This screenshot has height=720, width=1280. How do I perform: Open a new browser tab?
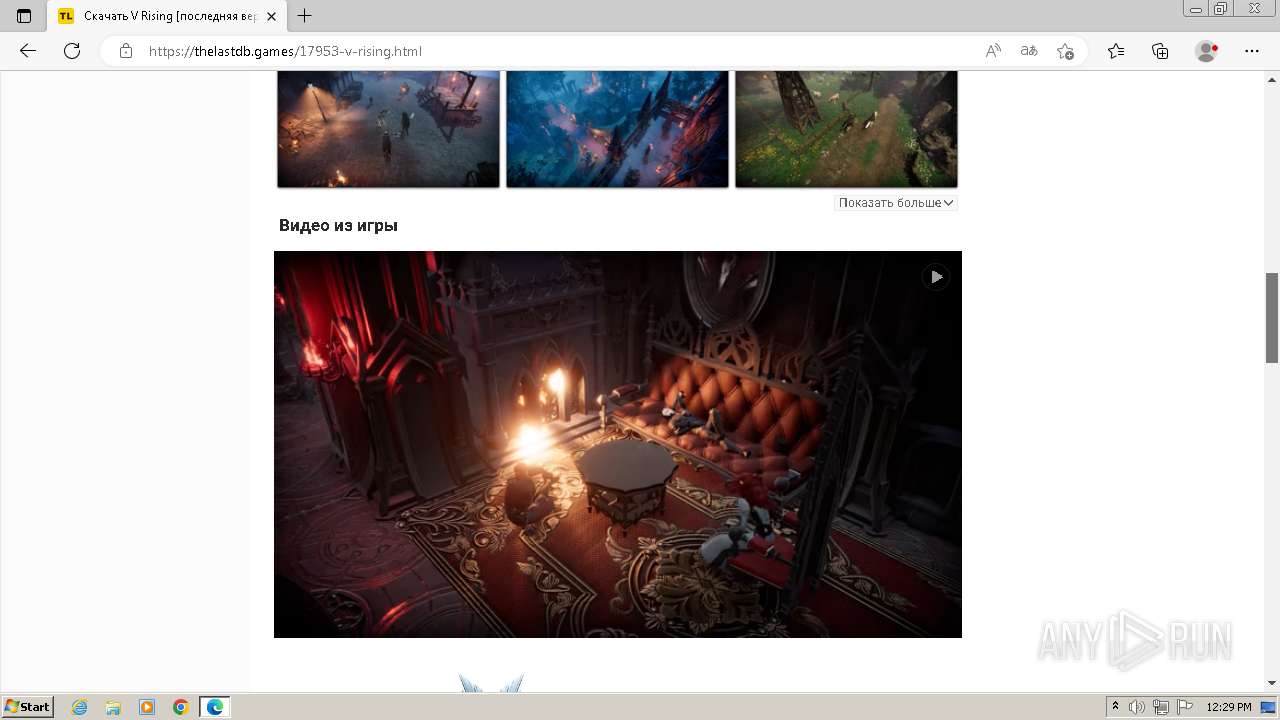(x=305, y=16)
